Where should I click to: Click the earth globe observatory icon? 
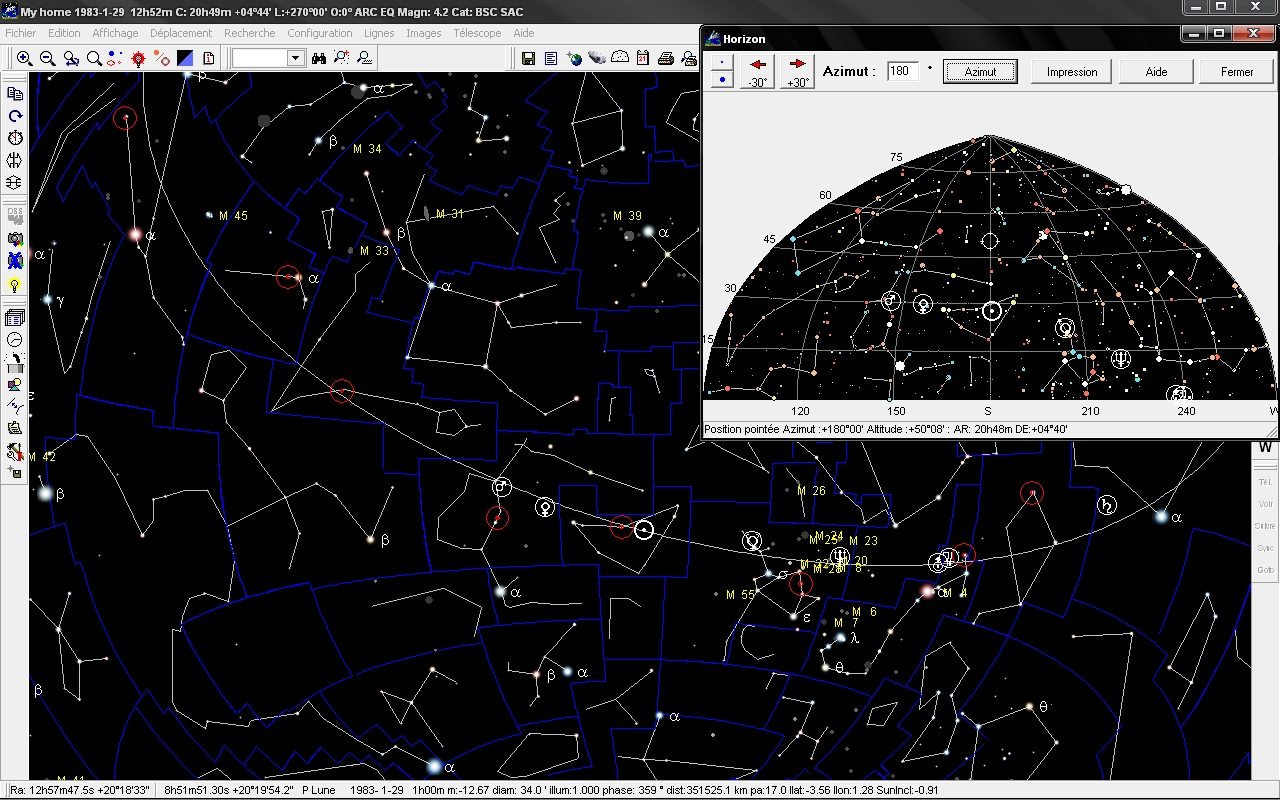(574, 59)
